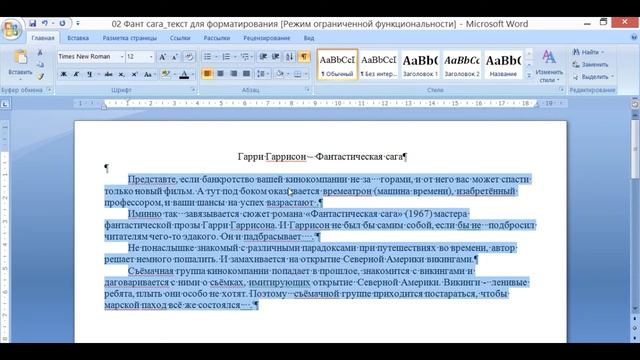Increase the paragraph indent
The height and width of the screenshot is (360, 640).
[x=276, y=57]
